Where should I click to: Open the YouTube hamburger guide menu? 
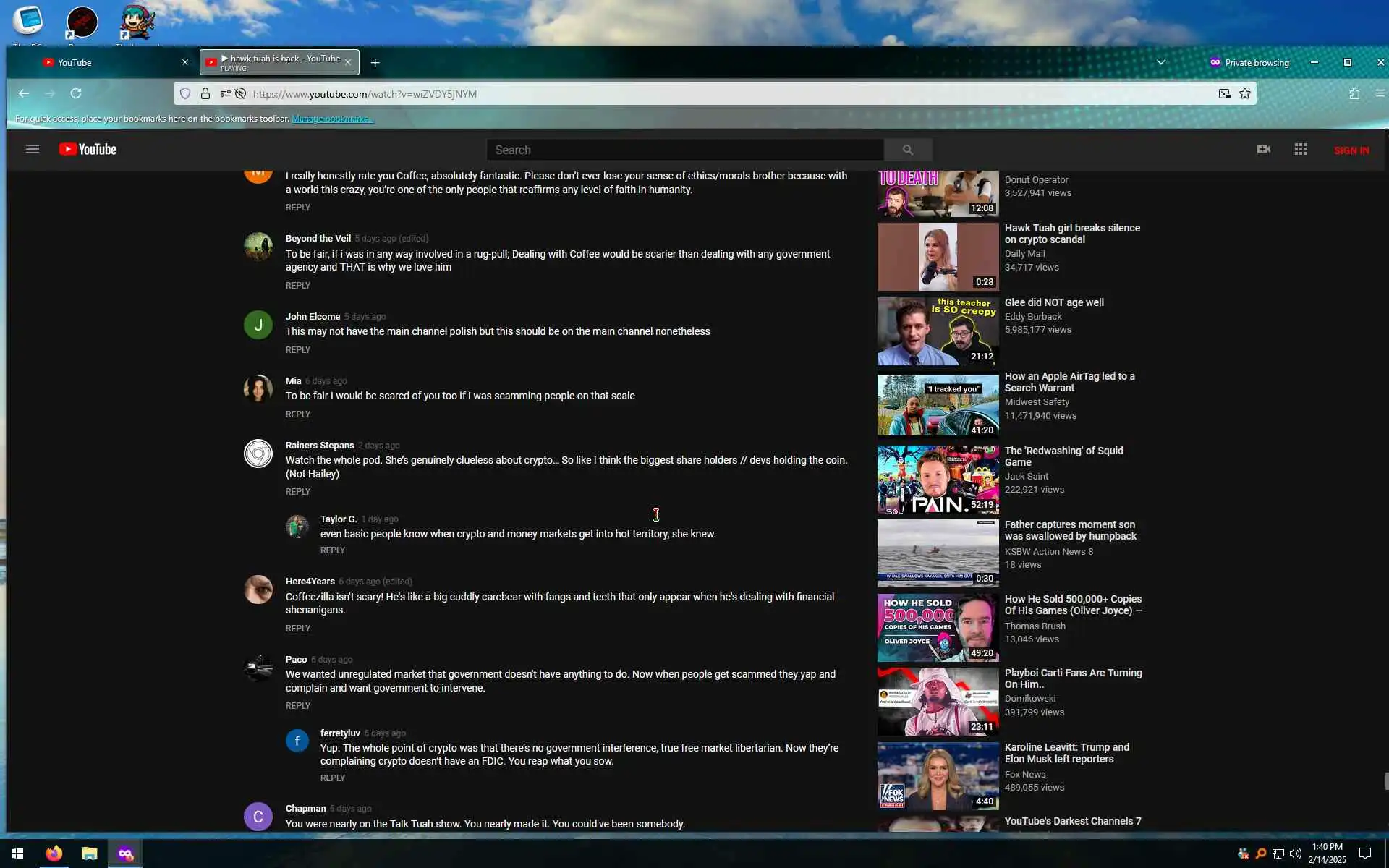pos(32,150)
